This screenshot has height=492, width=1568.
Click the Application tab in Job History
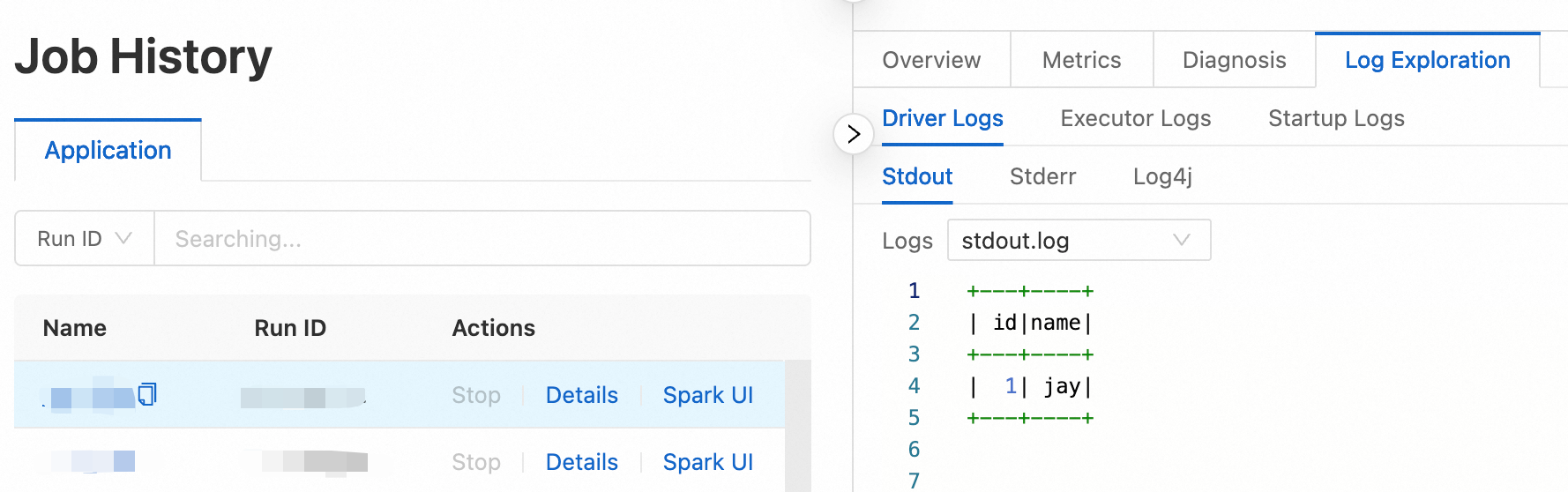[108, 151]
